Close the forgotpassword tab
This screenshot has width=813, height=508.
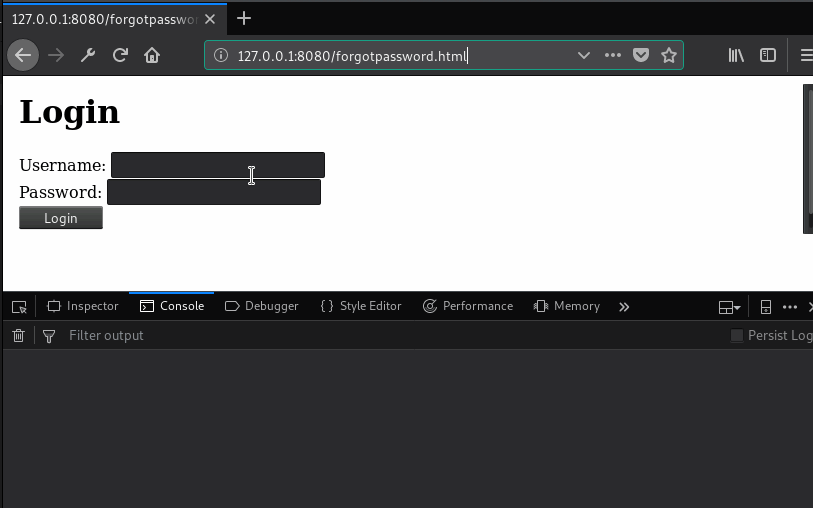(x=210, y=19)
